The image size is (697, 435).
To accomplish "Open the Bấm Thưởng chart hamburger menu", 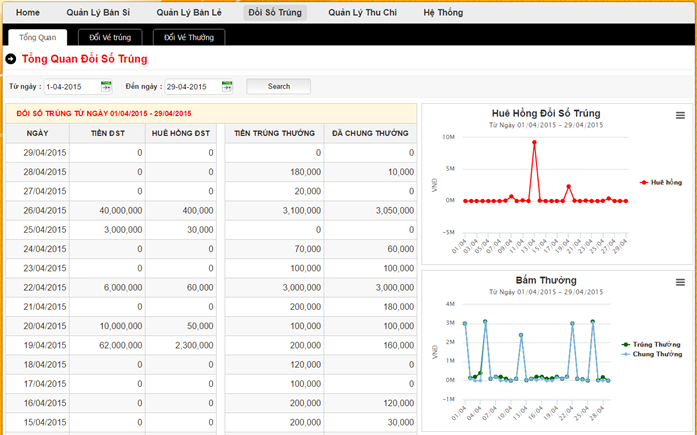I will [x=680, y=282].
